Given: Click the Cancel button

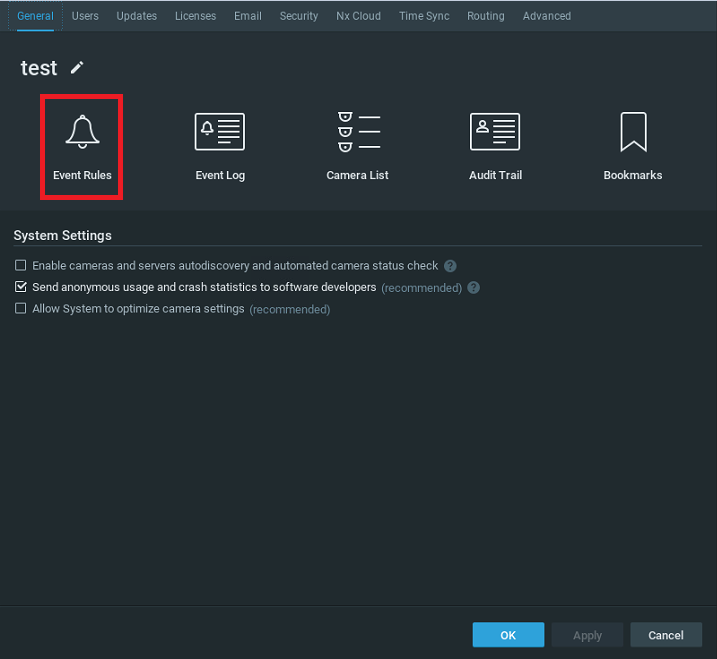Looking at the screenshot, I should pyautogui.click(x=666, y=635).
